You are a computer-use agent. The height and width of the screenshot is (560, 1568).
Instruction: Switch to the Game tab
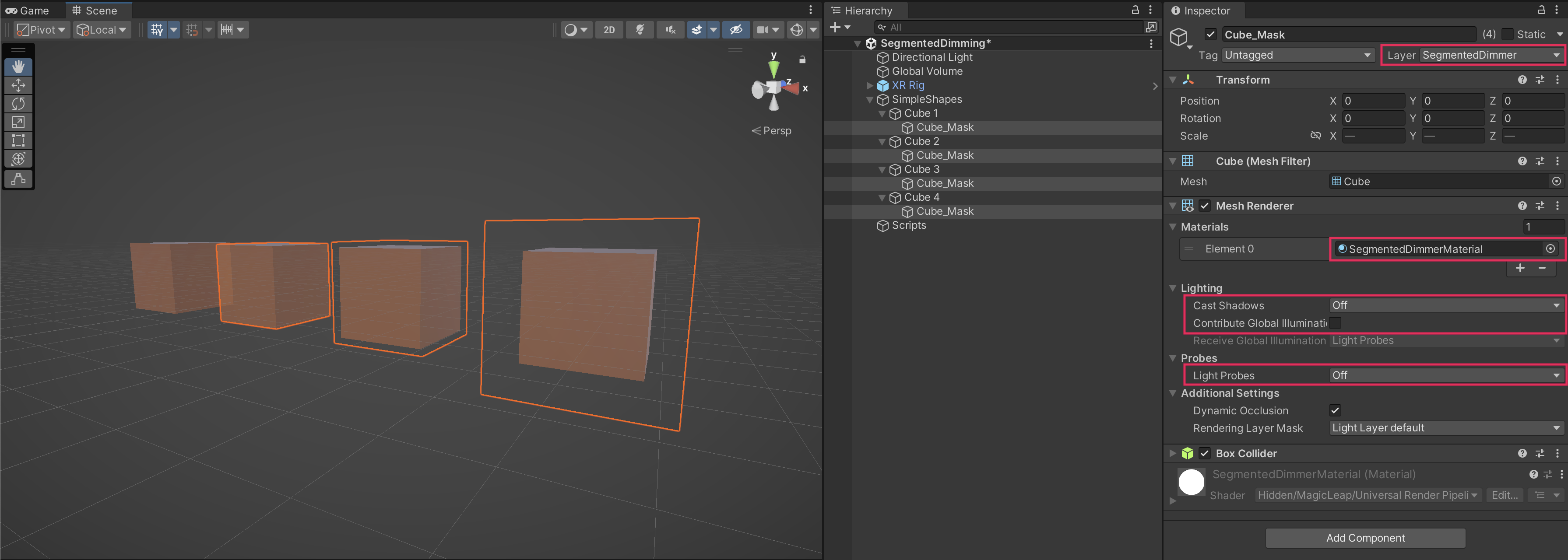pos(28,10)
